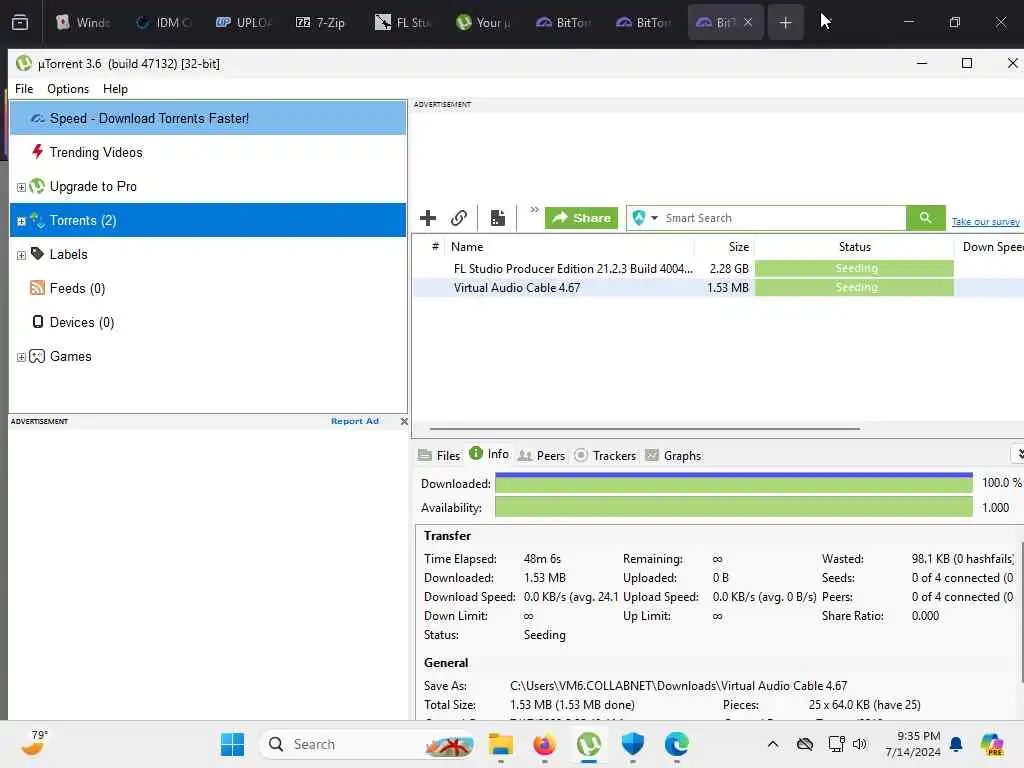Expand the Upgrade to Pro node

click(x=21, y=187)
